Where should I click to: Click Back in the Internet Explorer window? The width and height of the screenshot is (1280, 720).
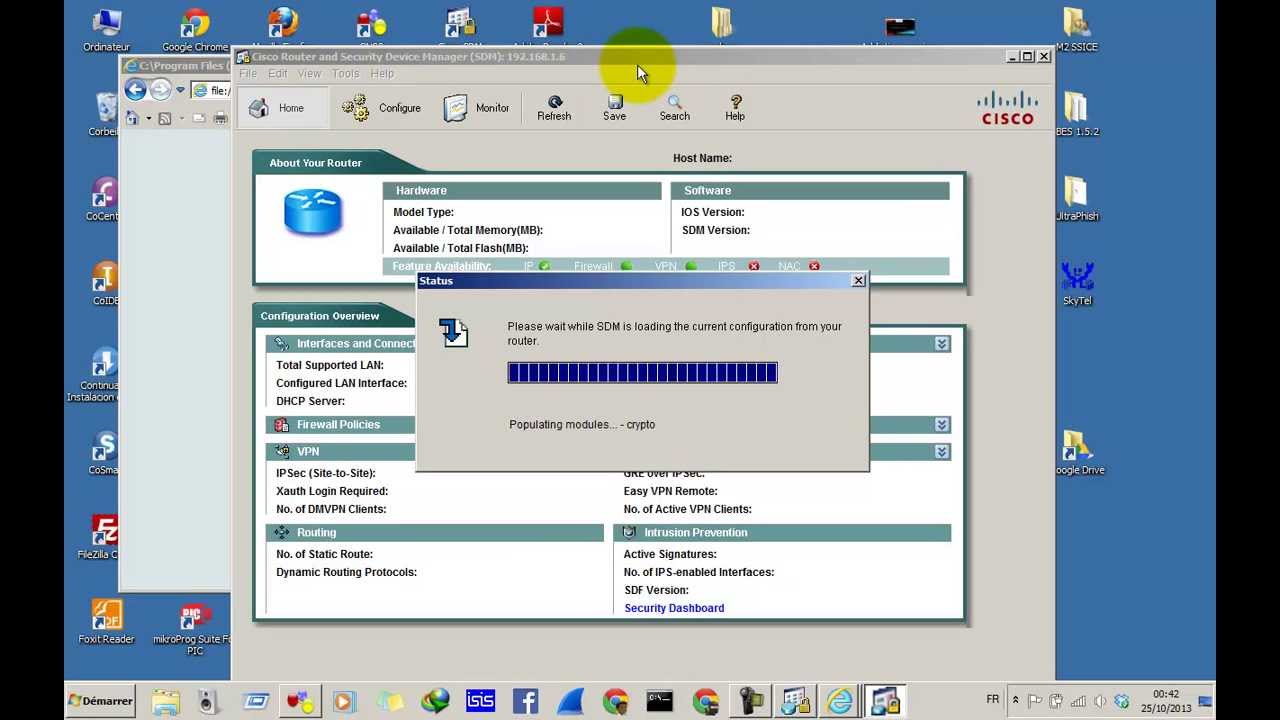pyautogui.click(x=136, y=90)
